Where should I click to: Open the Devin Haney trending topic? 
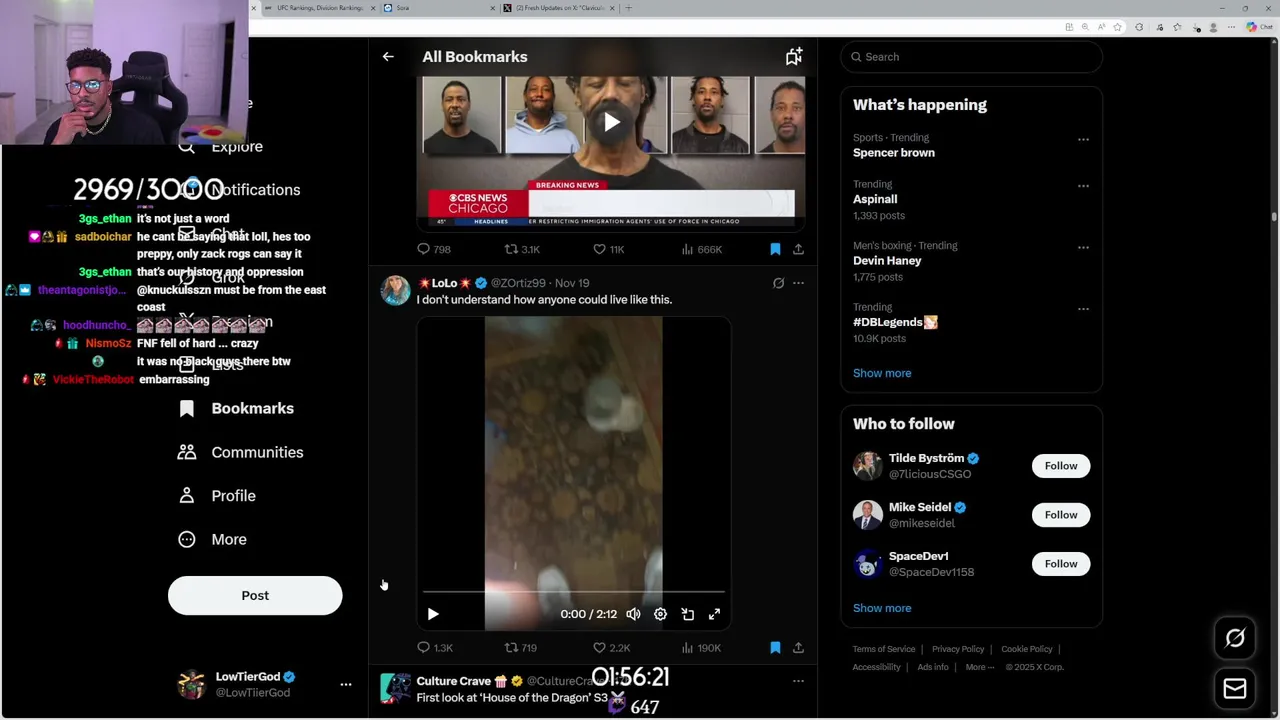(887, 261)
